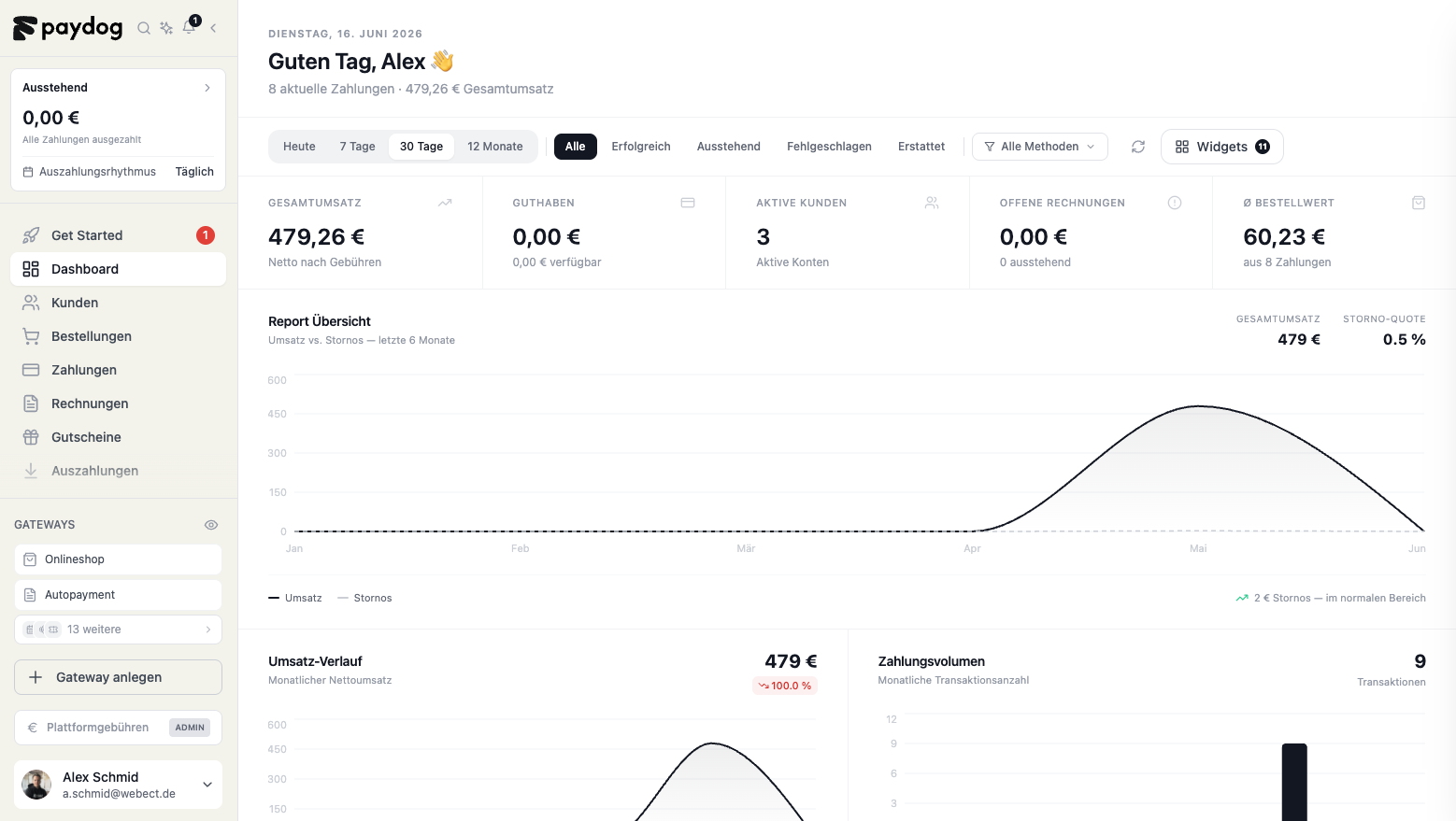The width and height of the screenshot is (1456, 821).
Task: Open the Get Started rocket item
Action: click(x=118, y=235)
